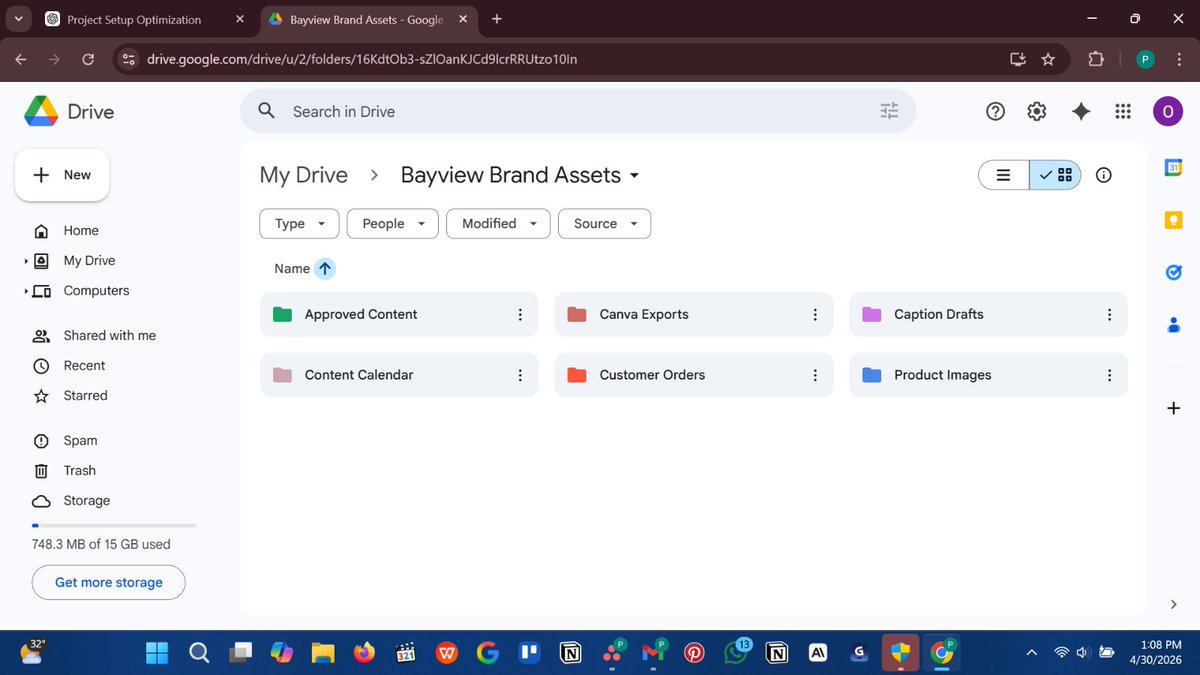Click the storage usage bar
This screenshot has height=675, width=1200.
click(113, 524)
